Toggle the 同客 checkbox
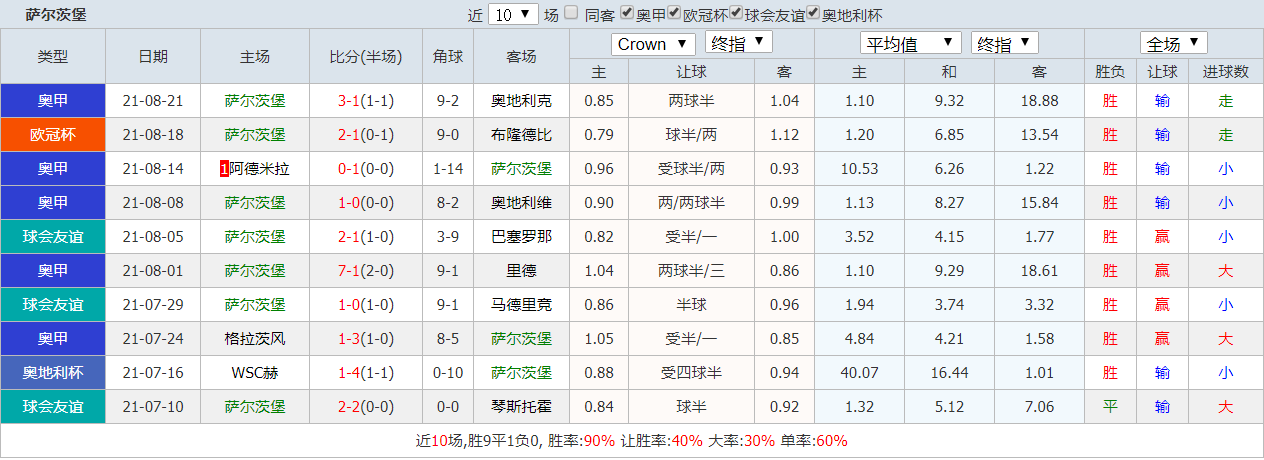The image size is (1264, 460). [x=571, y=14]
